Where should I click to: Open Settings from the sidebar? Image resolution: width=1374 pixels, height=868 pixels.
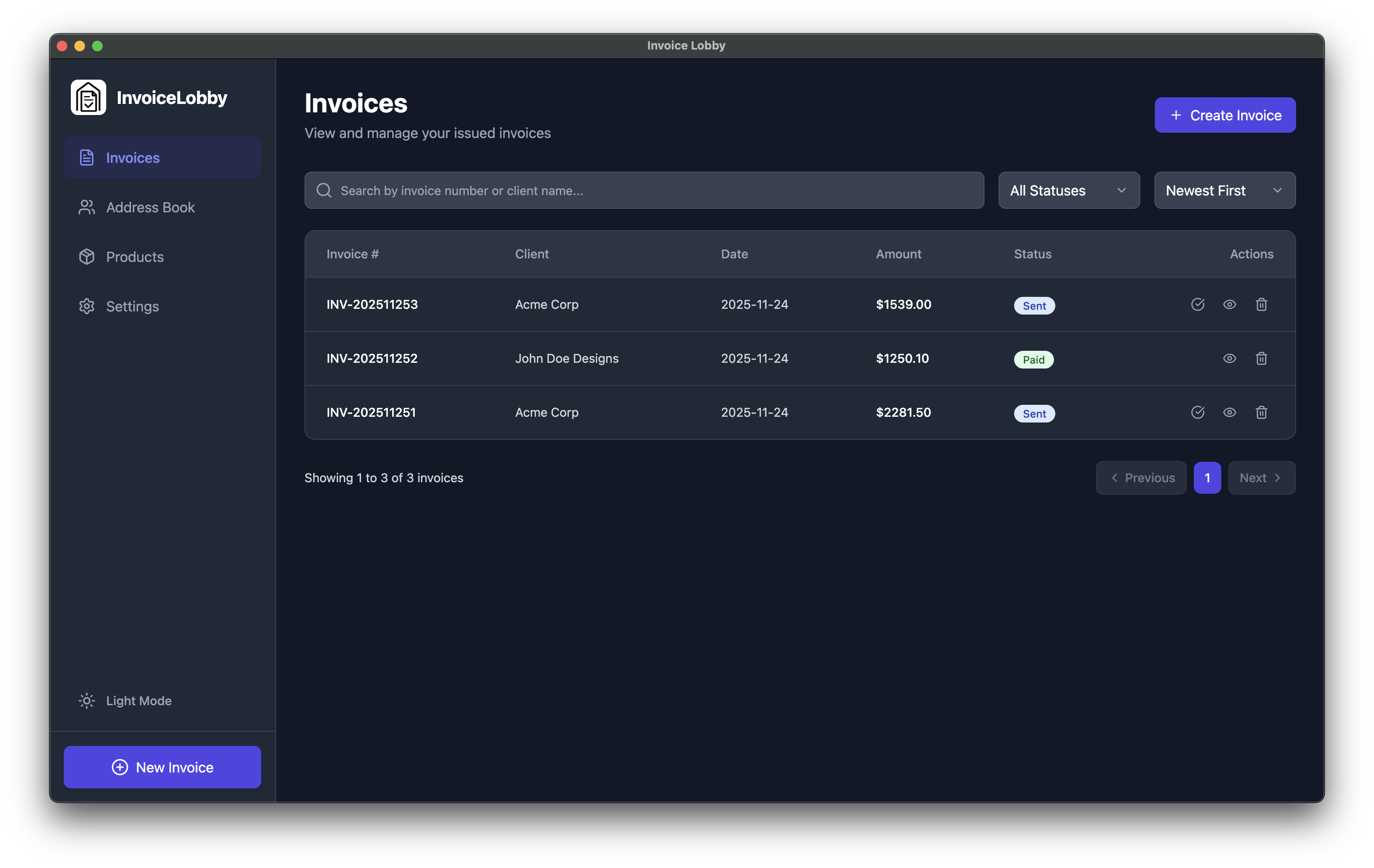coord(132,306)
